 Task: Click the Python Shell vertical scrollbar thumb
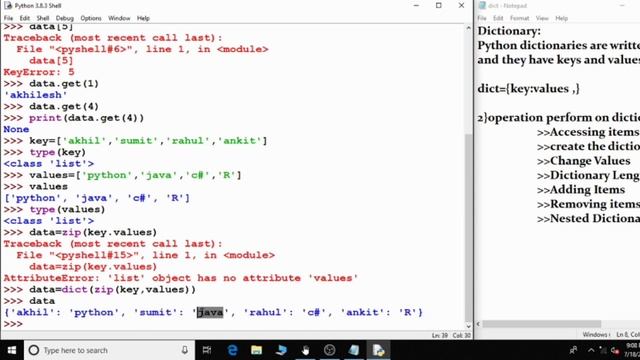pos(468,227)
